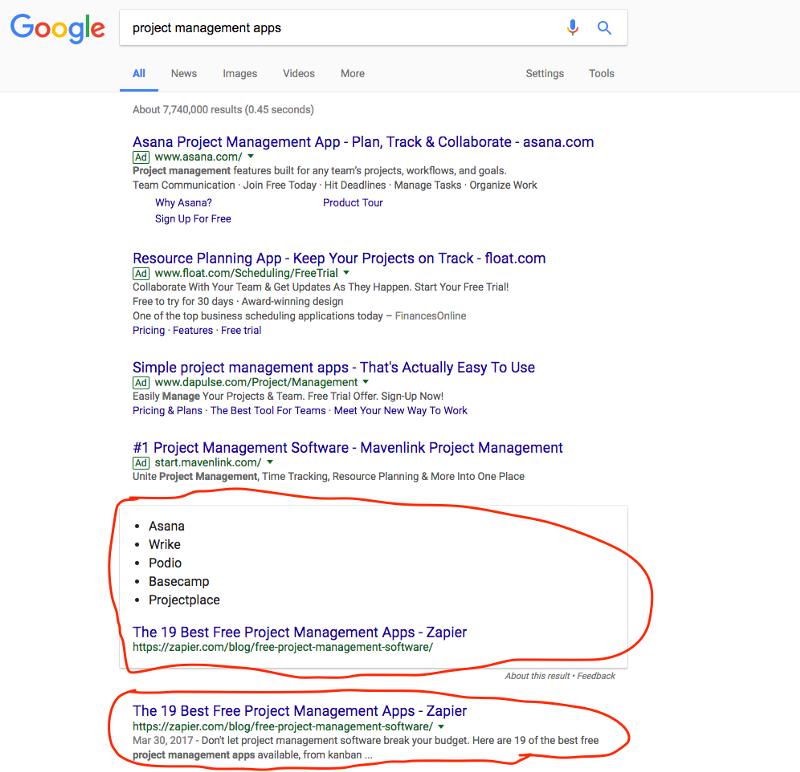Click the Feedback link below the snippet
The width and height of the screenshot is (800, 772).
click(x=596, y=676)
